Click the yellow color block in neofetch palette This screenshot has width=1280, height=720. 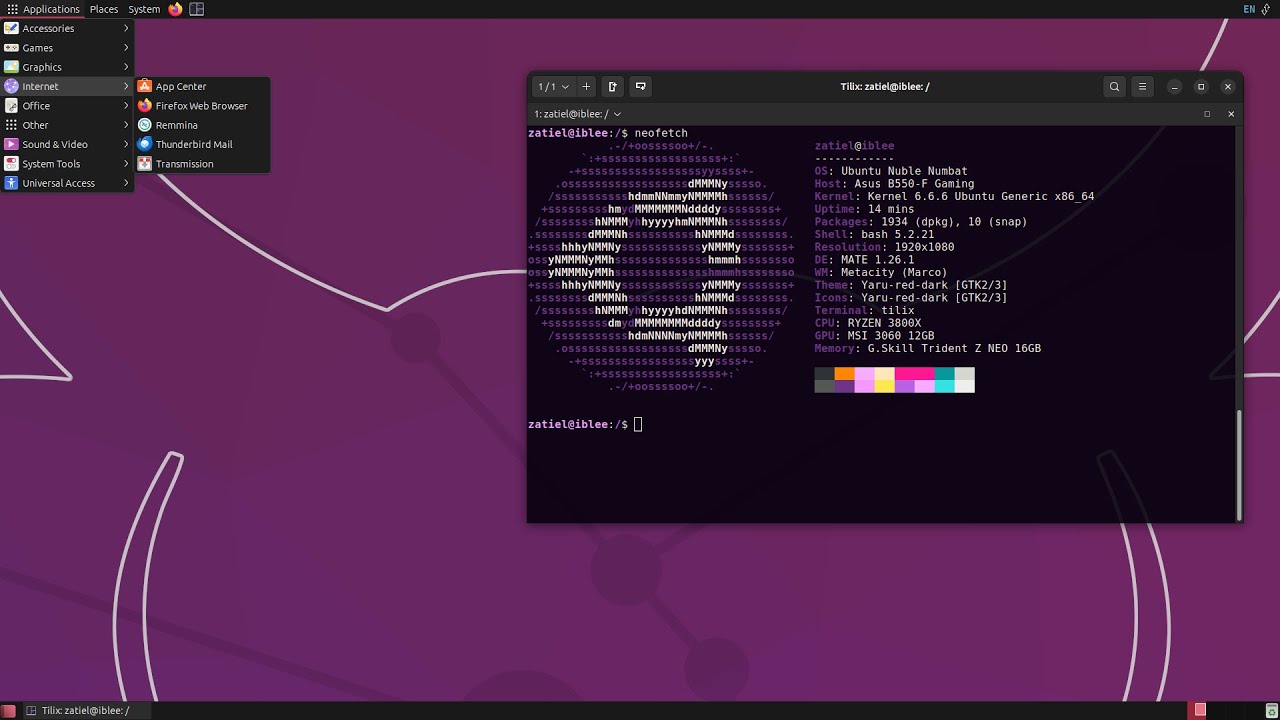[x=885, y=386]
